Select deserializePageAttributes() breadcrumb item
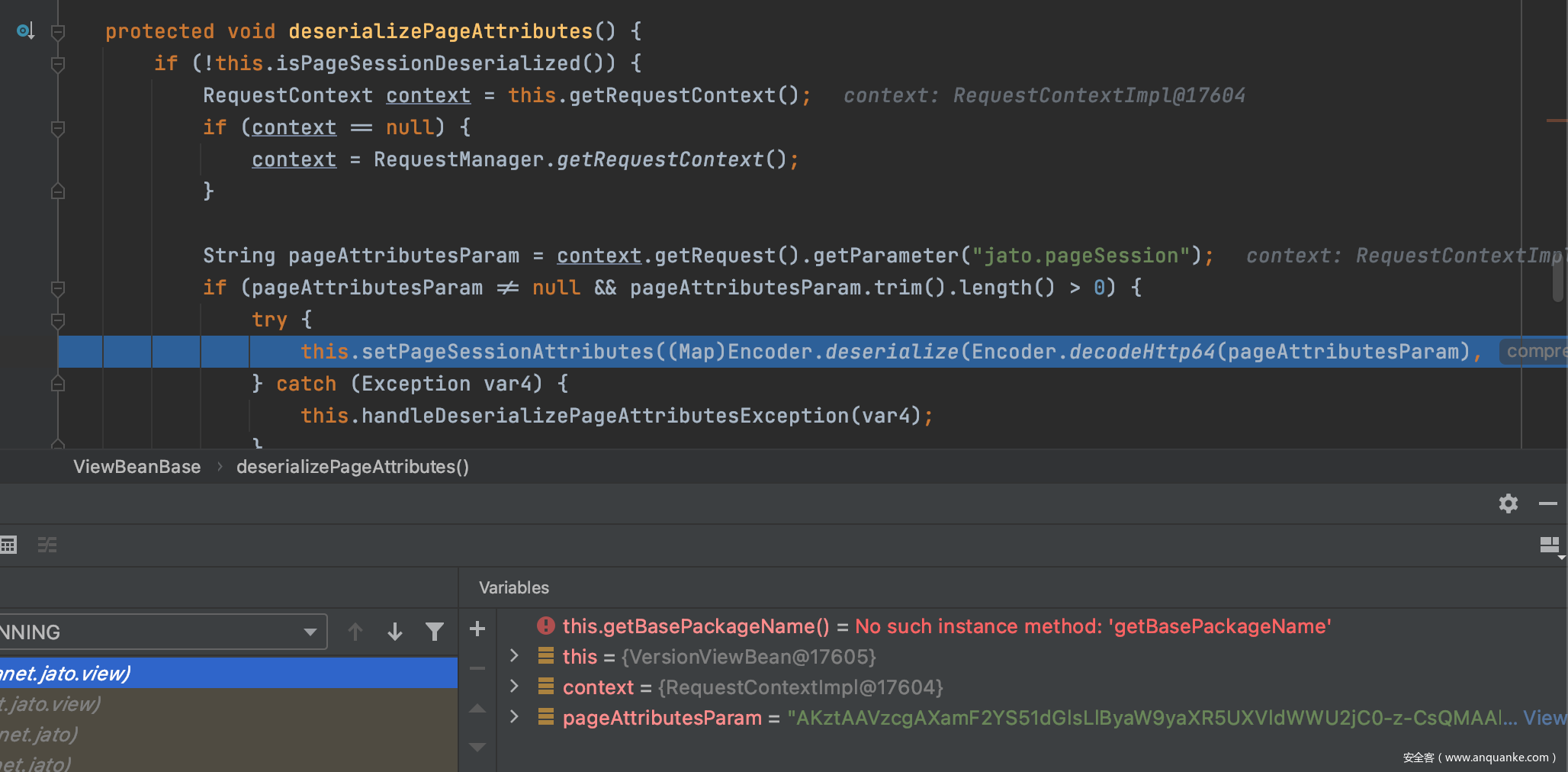This screenshot has width=1568, height=772. pyautogui.click(x=352, y=467)
